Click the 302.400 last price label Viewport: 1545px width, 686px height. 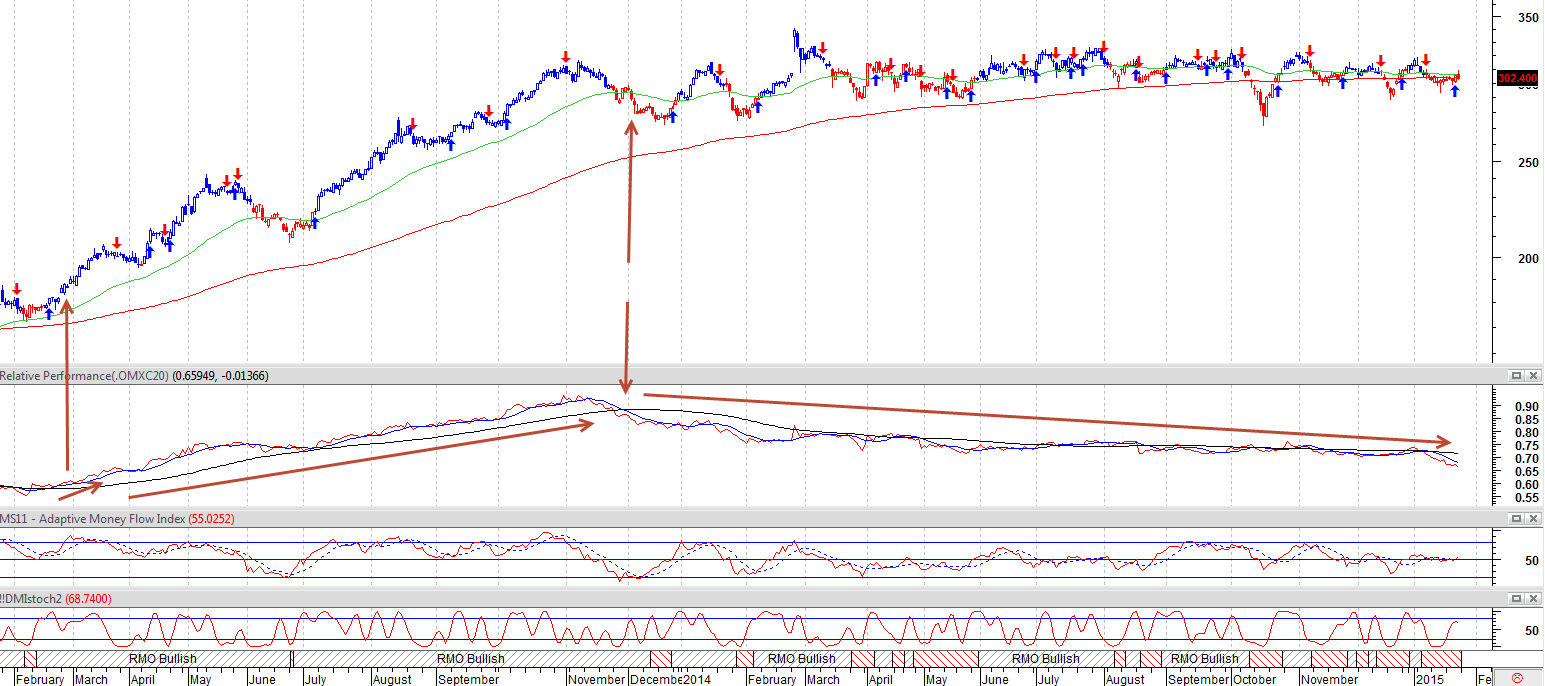(x=1517, y=78)
